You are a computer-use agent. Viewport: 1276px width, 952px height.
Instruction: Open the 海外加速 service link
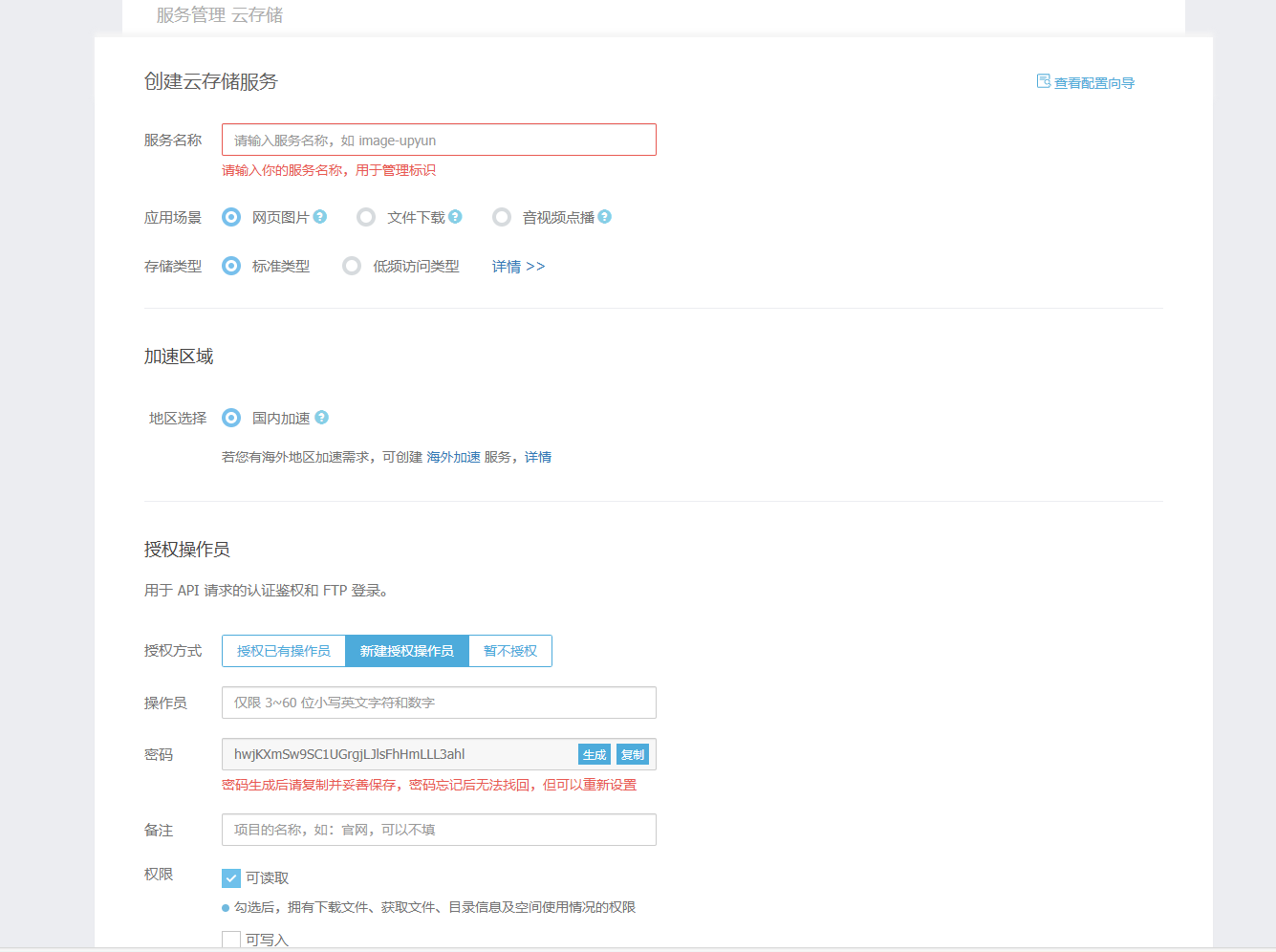[x=453, y=458]
